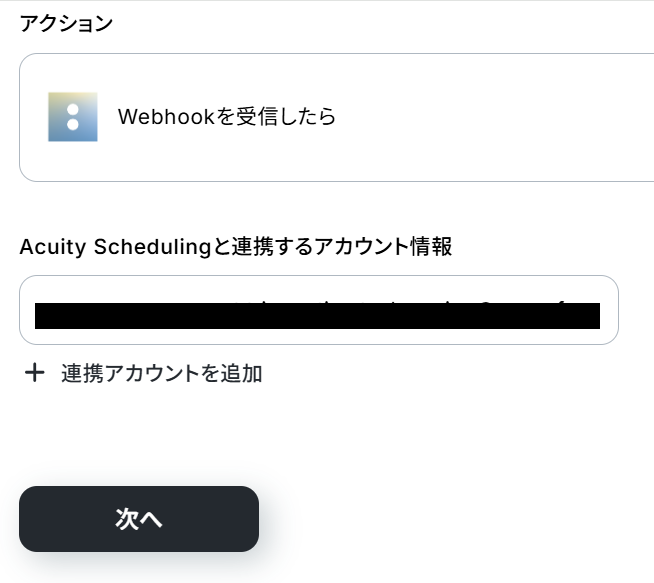Expand the Acuity Scheduling account field

pyautogui.click(x=318, y=310)
